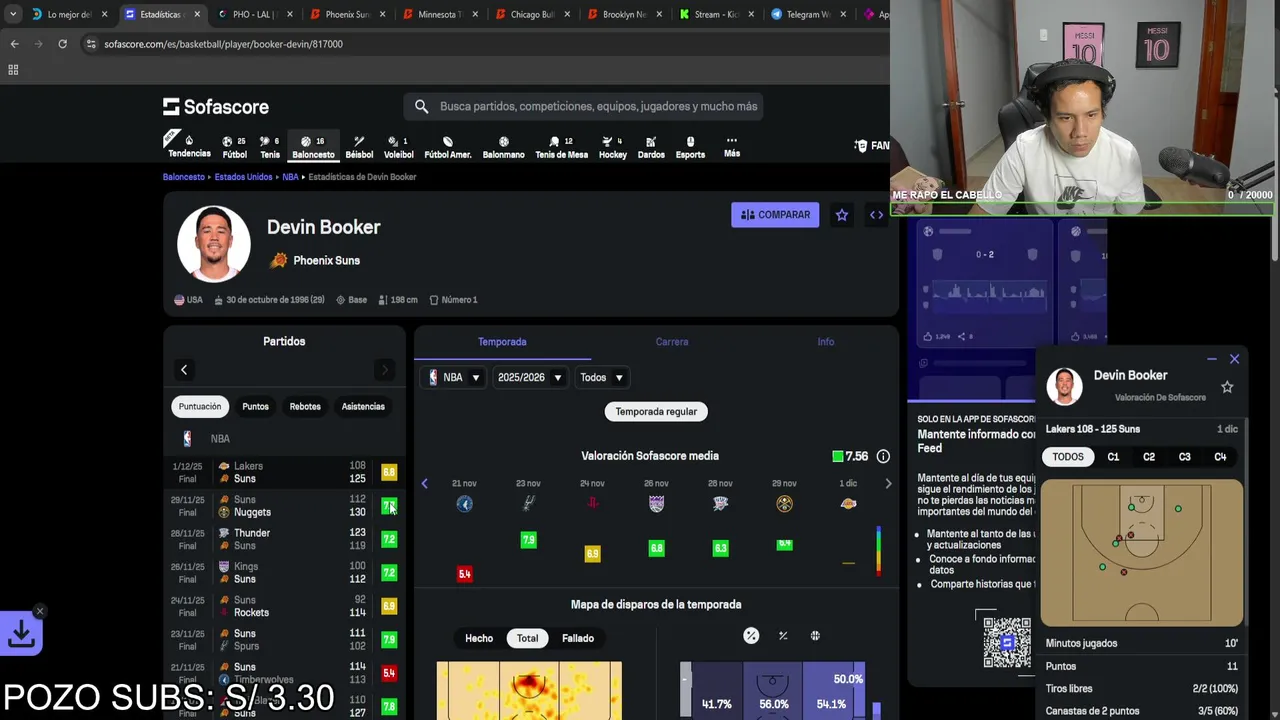Image resolution: width=1280 pixels, height=720 pixels.
Task: Click the Temporada regular button
Action: point(656,412)
